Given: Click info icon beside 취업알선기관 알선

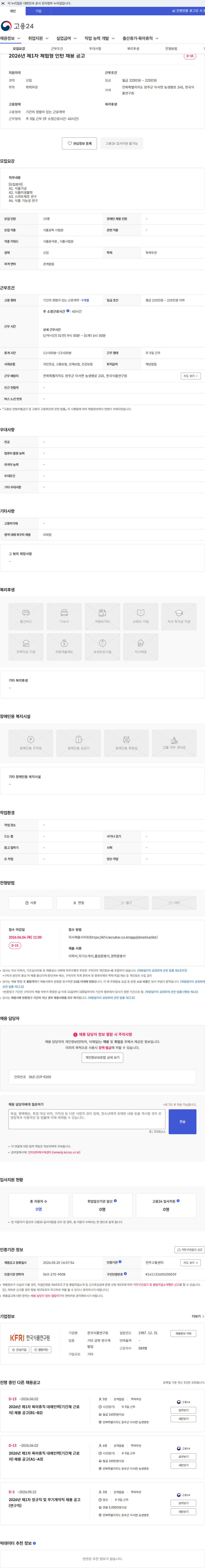Looking at the screenshot, I should point(115,1201).
